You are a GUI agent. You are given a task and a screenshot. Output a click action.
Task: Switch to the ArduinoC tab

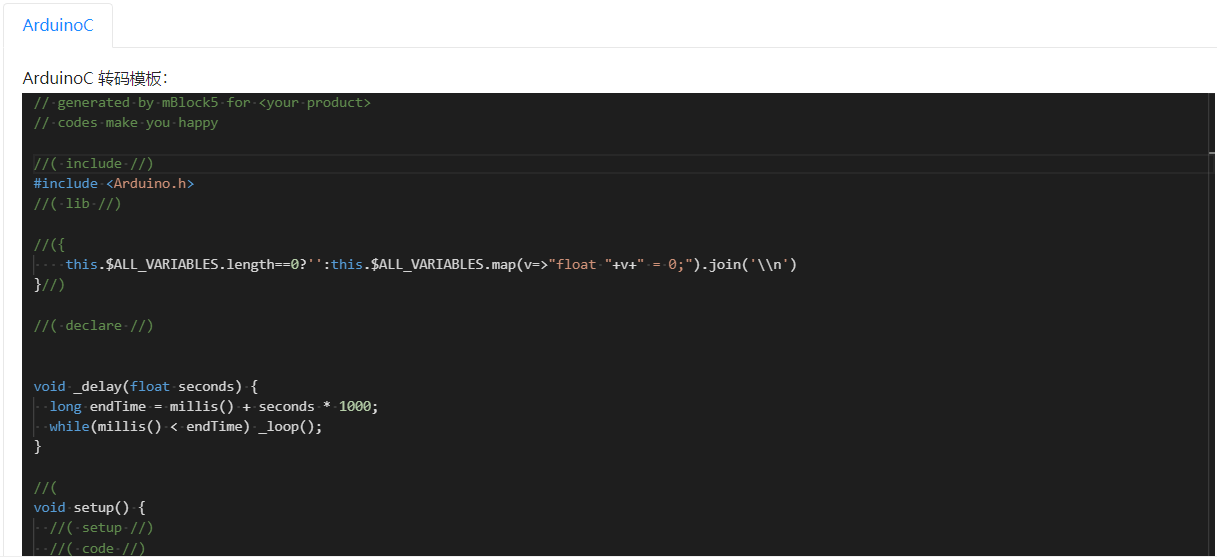point(58,25)
